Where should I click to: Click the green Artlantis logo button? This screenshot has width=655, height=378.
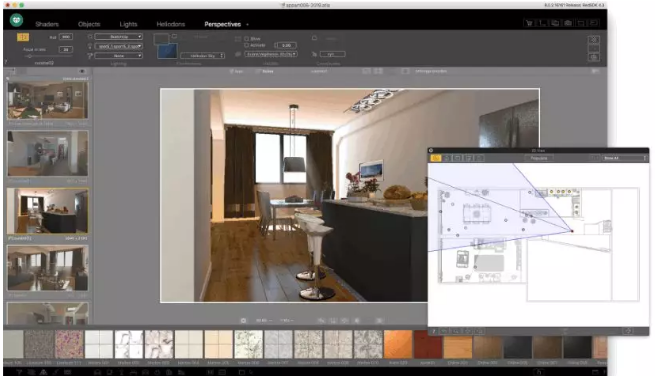click(17, 20)
